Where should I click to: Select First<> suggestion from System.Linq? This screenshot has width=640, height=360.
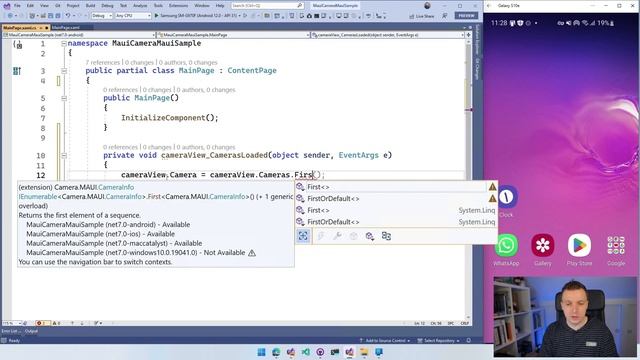pos(396,210)
